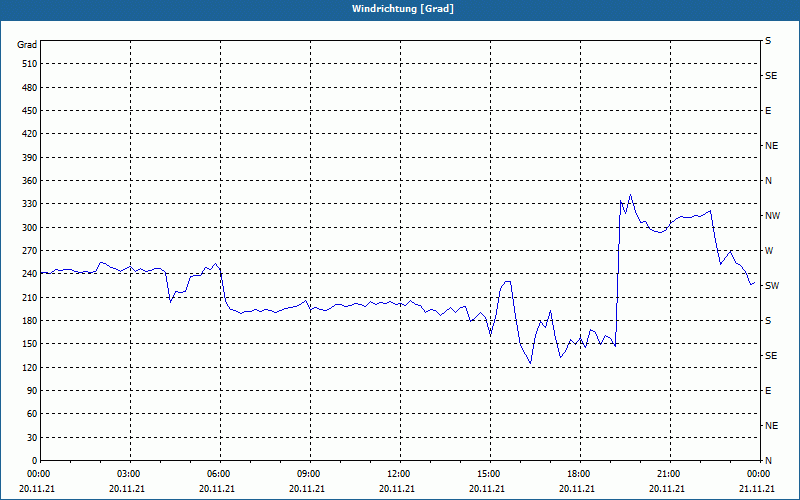Select the 20.11.21 date under 06:00
This screenshot has height=500, width=800.
click(x=217, y=488)
